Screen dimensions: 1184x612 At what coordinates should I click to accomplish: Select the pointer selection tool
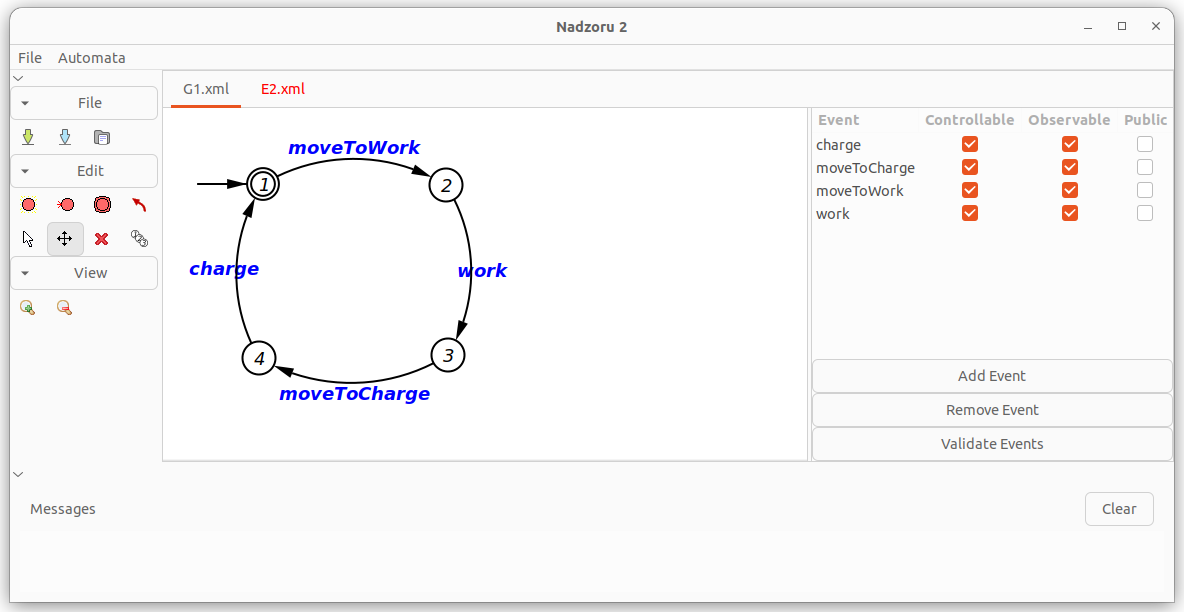pyautogui.click(x=28, y=239)
